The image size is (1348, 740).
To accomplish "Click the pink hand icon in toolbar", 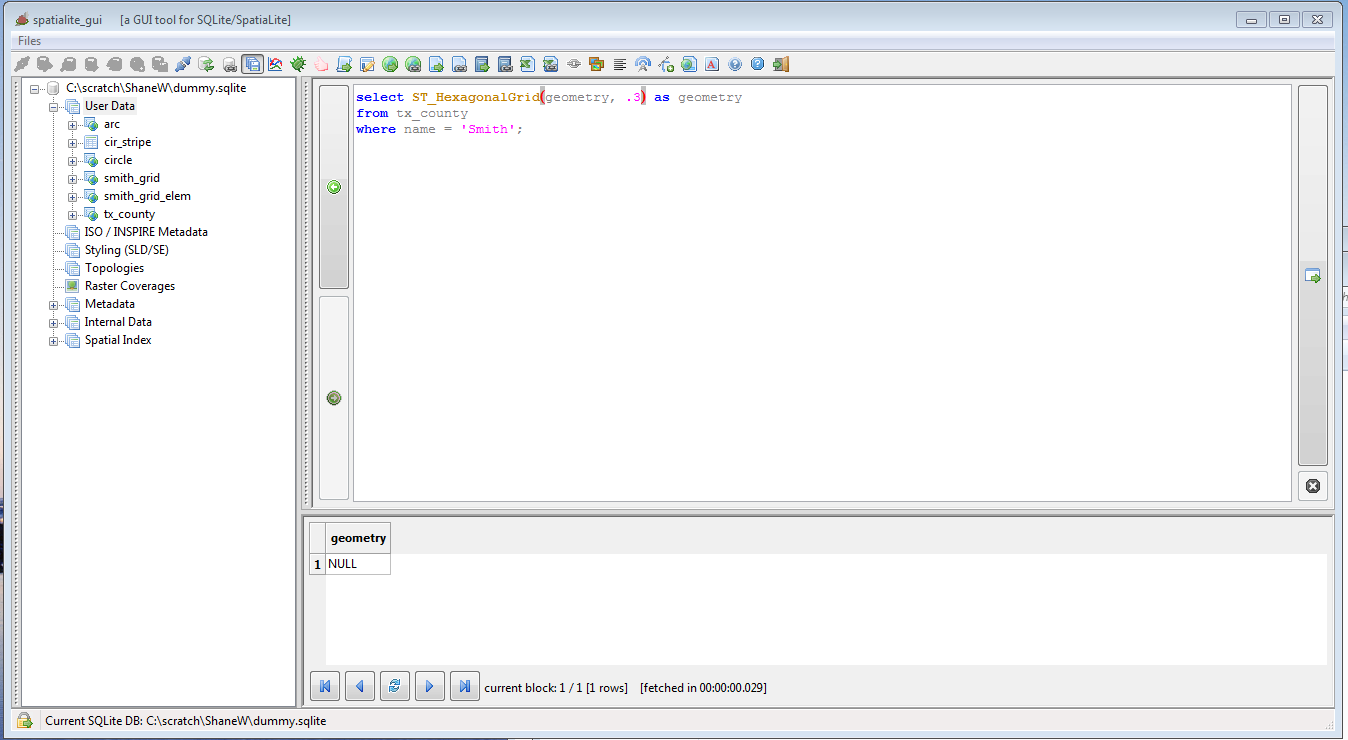I will point(321,64).
